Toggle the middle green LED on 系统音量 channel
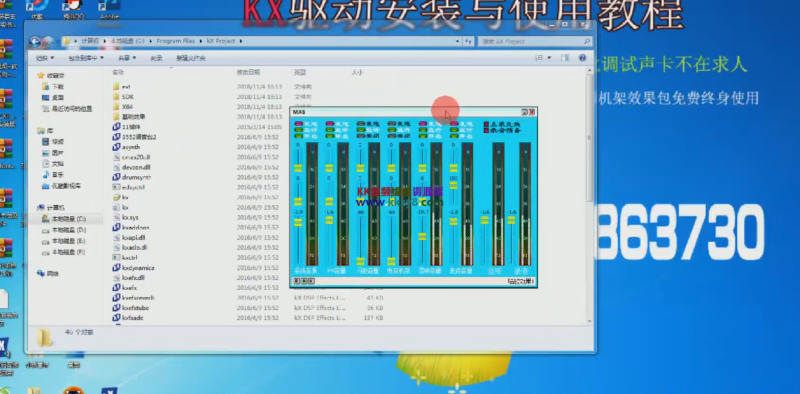The width and height of the screenshot is (800, 394). [x=299, y=130]
